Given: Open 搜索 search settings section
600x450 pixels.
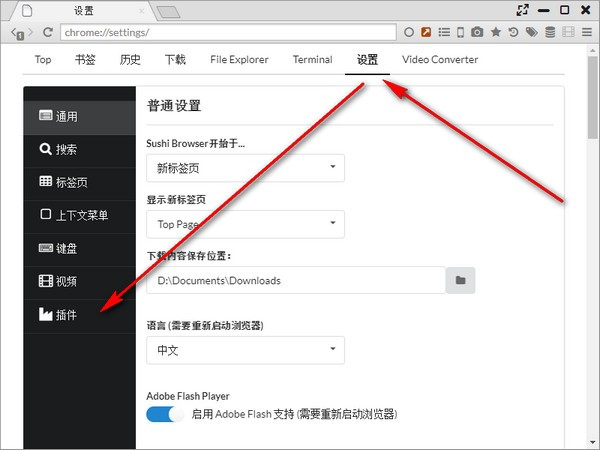Looking at the screenshot, I should coord(80,150).
